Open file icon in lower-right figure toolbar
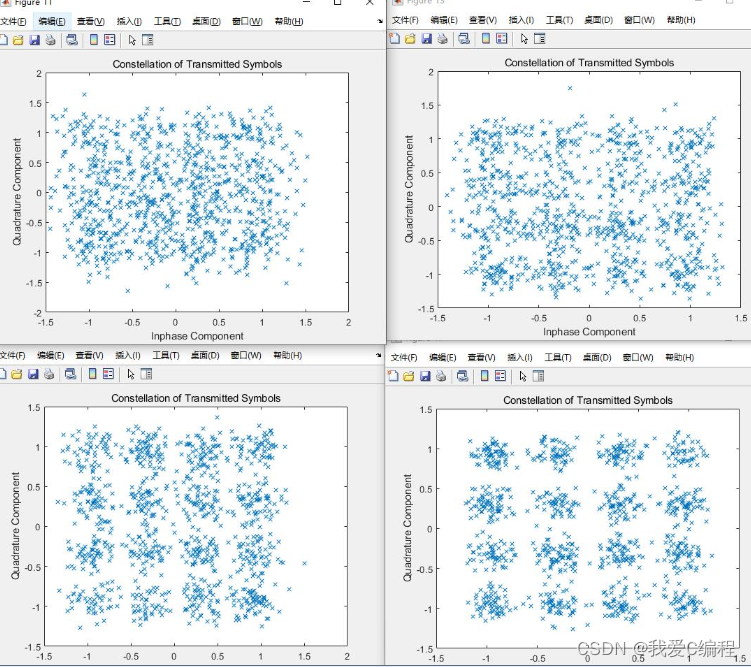The image size is (751, 667). (409, 376)
